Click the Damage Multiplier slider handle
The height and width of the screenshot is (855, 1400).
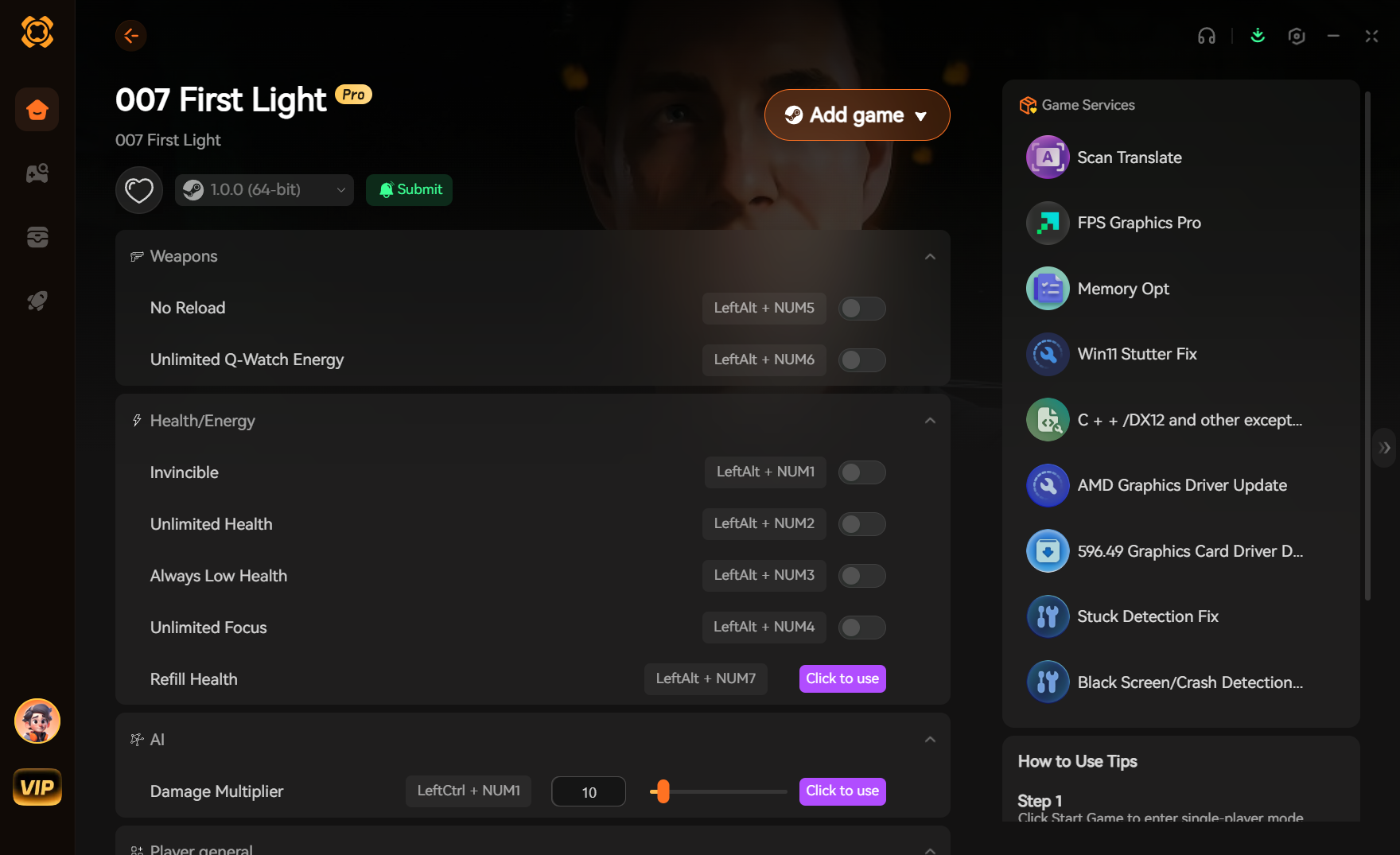click(x=663, y=791)
